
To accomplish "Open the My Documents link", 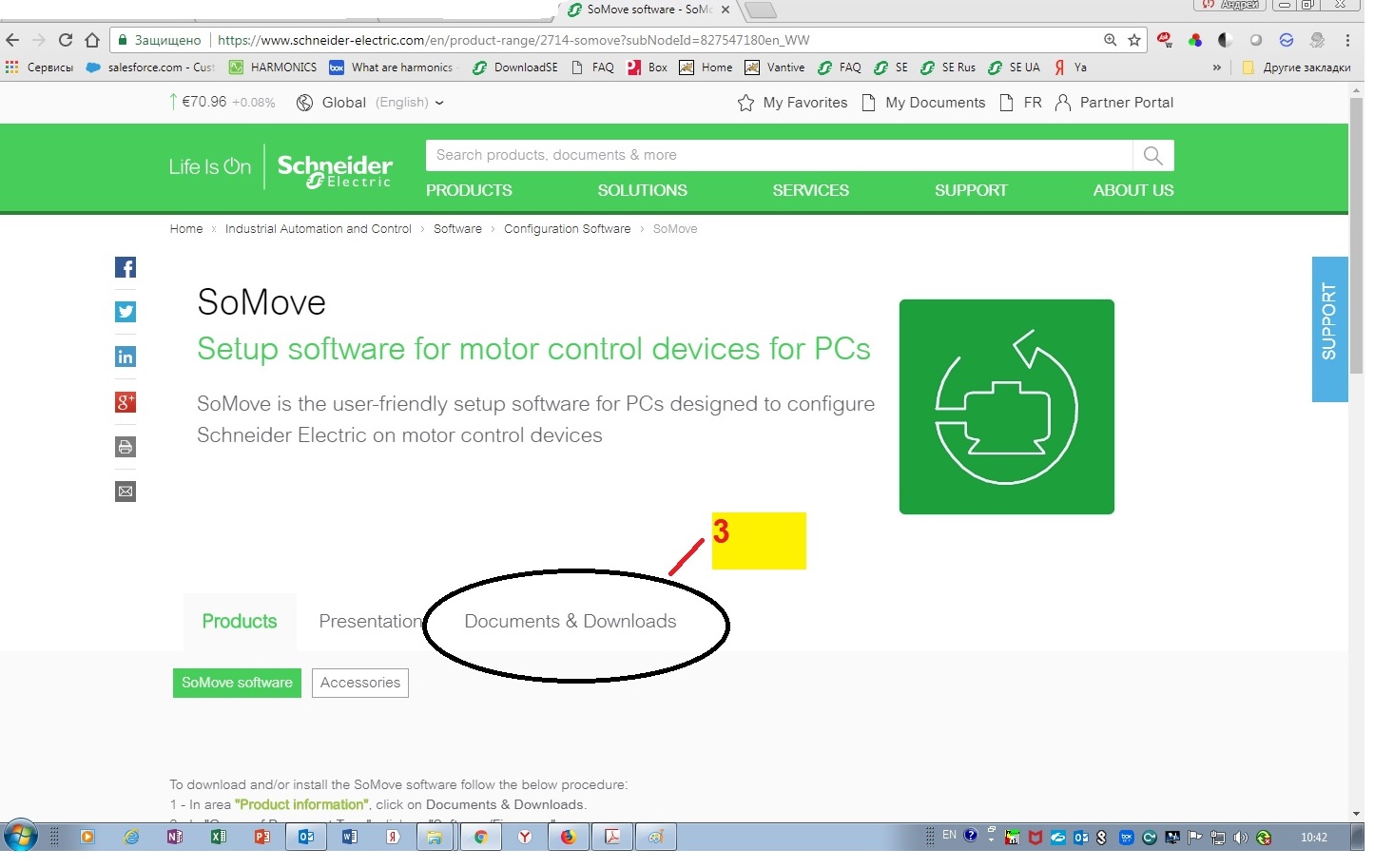I will (923, 103).
